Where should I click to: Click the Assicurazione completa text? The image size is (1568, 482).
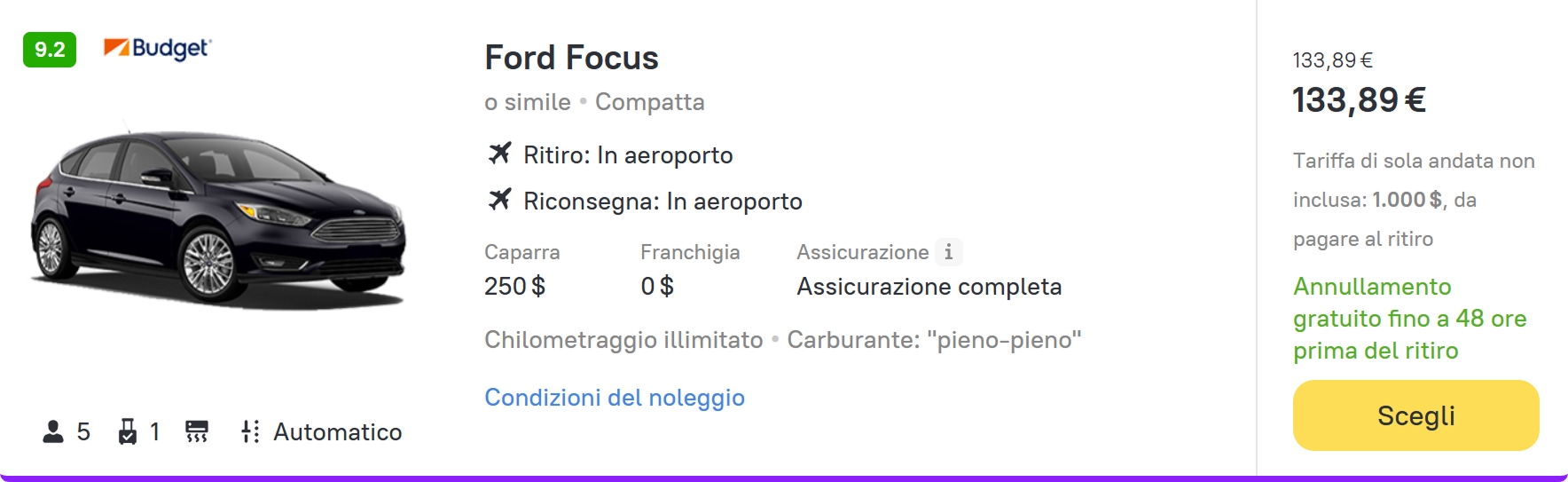coord(929,287)
